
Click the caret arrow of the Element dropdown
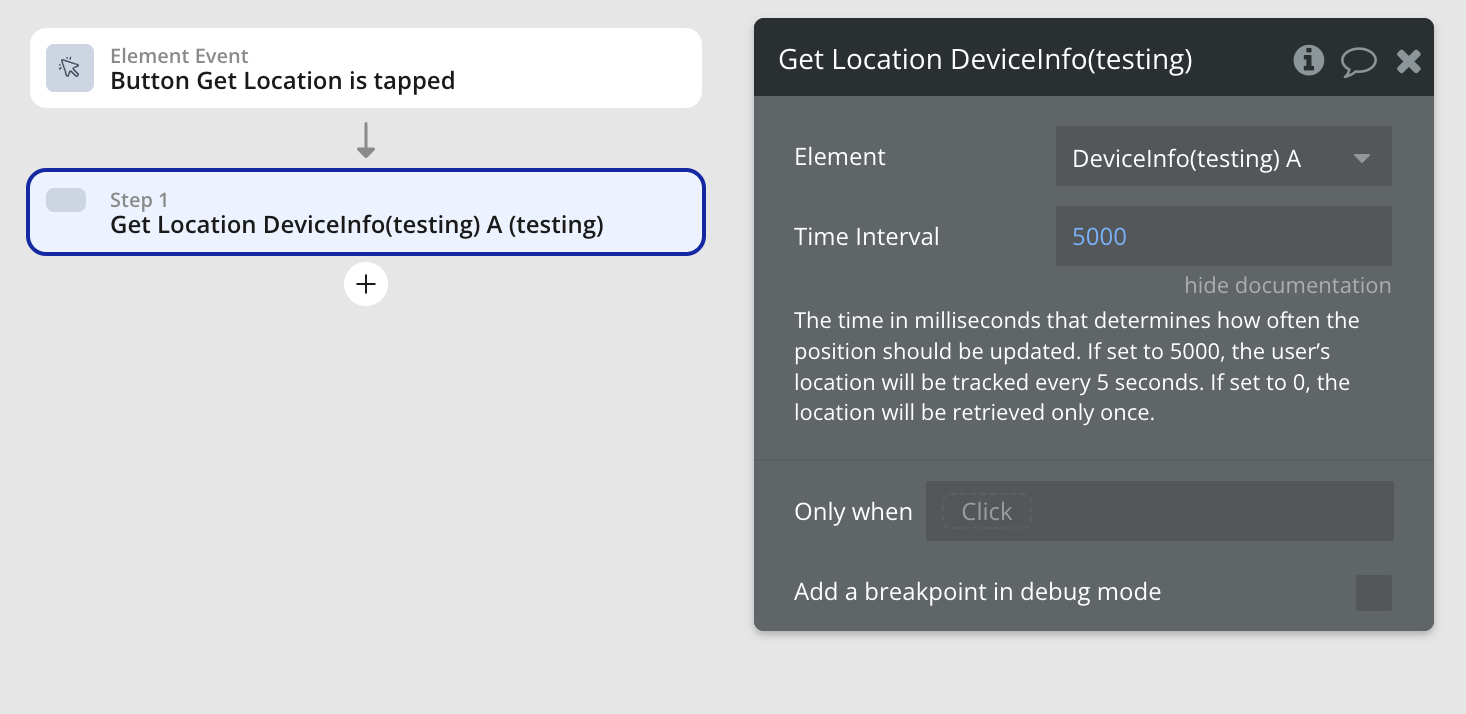pos(1361,158)
